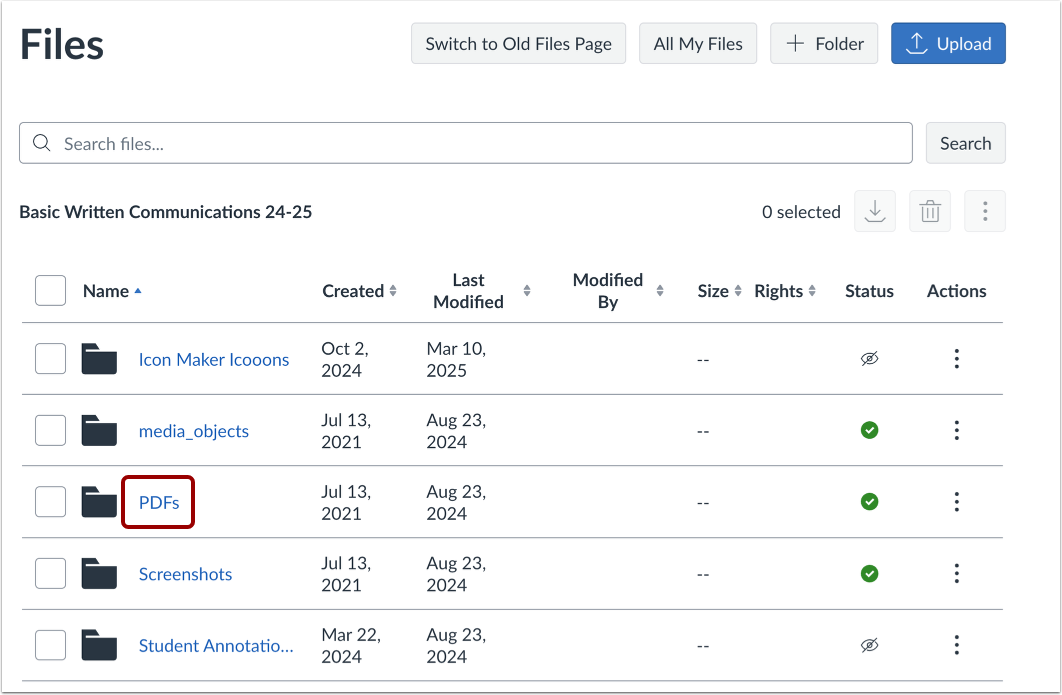Click the Screenshots folder icon

pyautogui.click(x=99, y=574)
